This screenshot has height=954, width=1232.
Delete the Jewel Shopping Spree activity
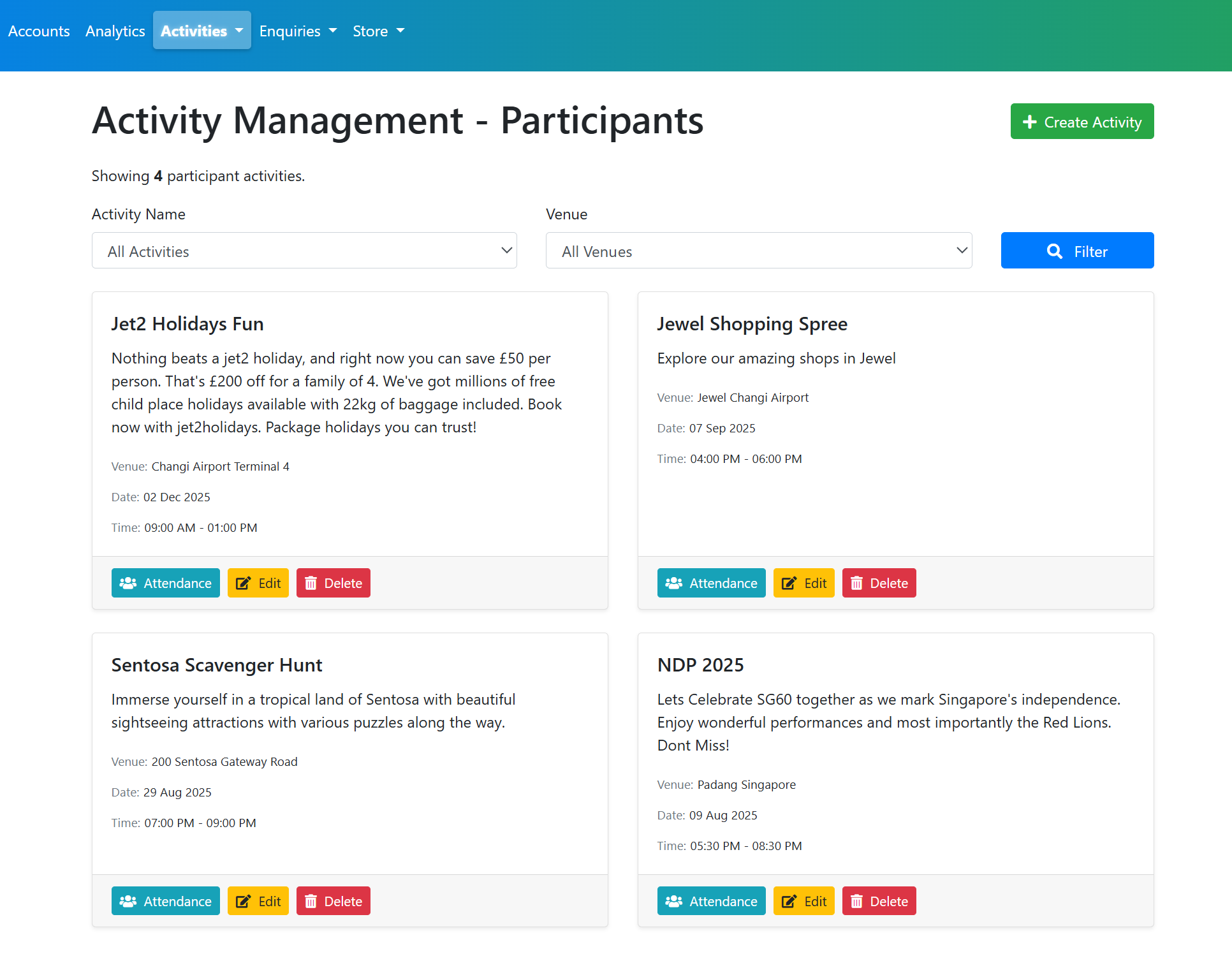click(879, 583)
